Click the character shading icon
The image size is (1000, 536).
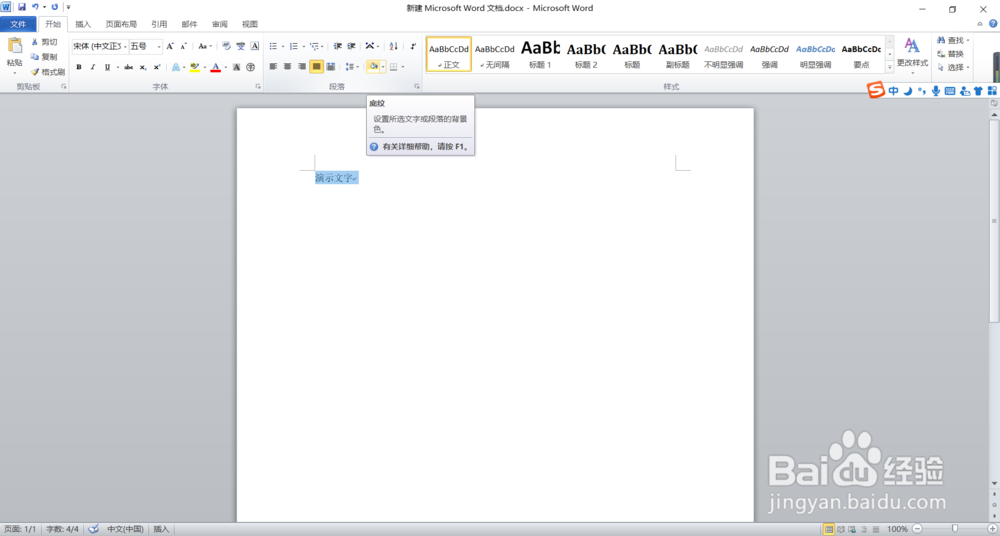pos(237,67)
